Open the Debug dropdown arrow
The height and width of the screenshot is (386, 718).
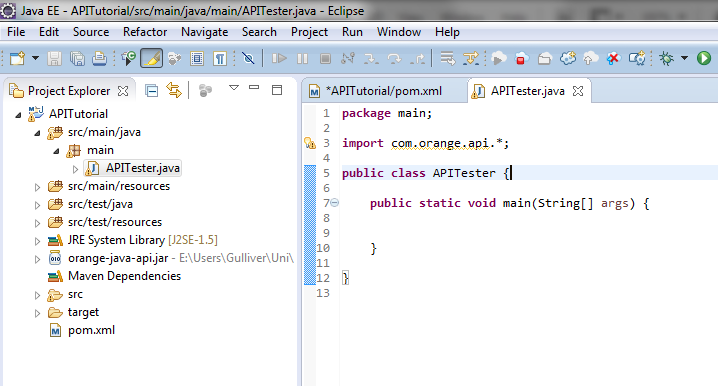(685, 58)
